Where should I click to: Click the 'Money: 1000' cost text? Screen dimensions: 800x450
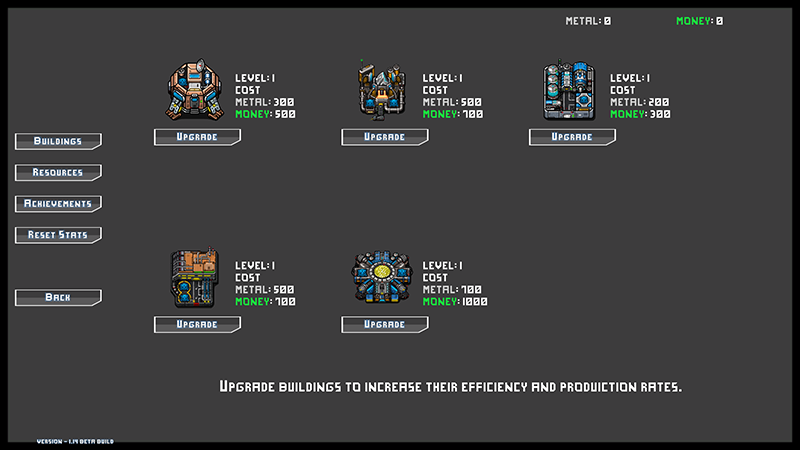click(455, 302)
